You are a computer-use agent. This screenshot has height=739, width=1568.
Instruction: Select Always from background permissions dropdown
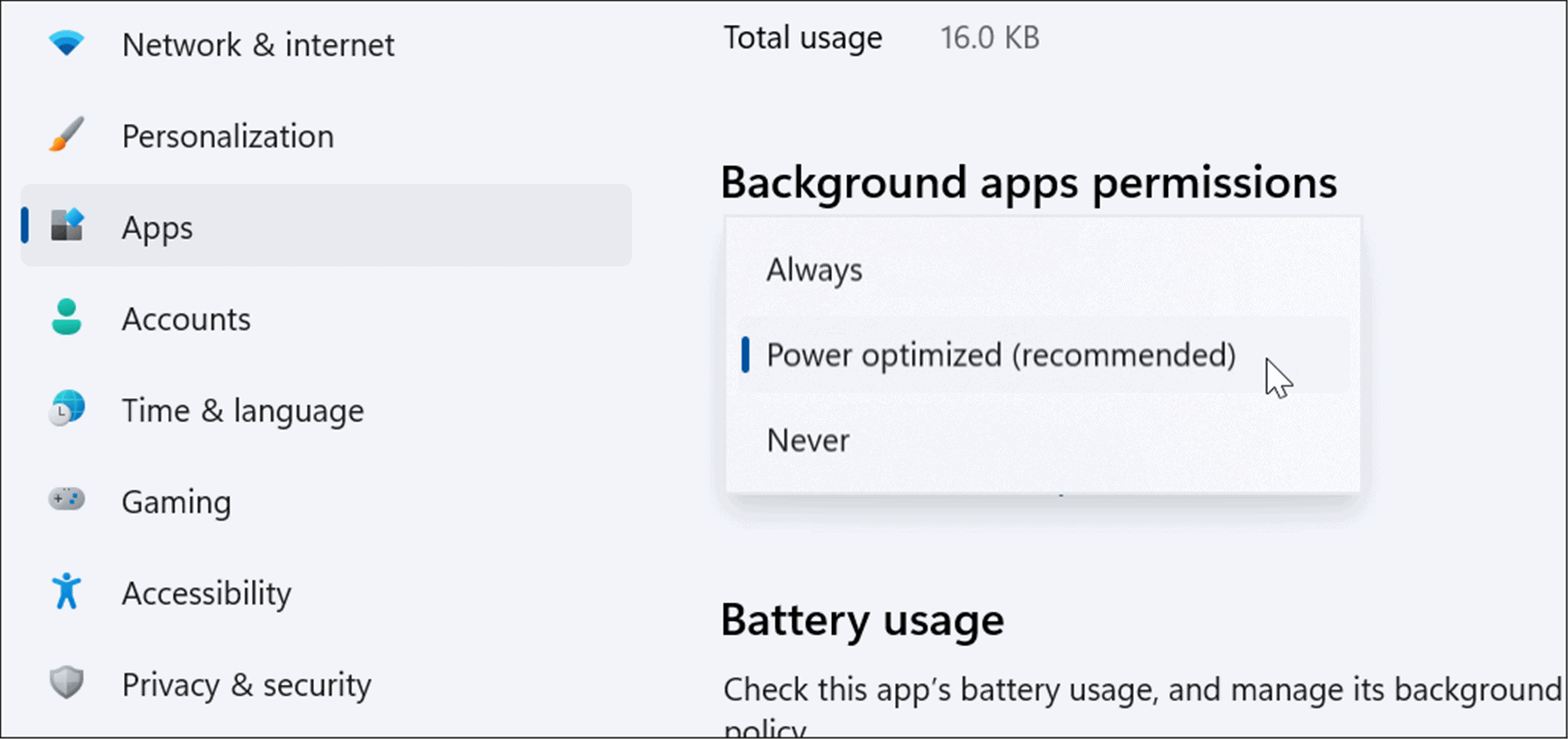814,269
